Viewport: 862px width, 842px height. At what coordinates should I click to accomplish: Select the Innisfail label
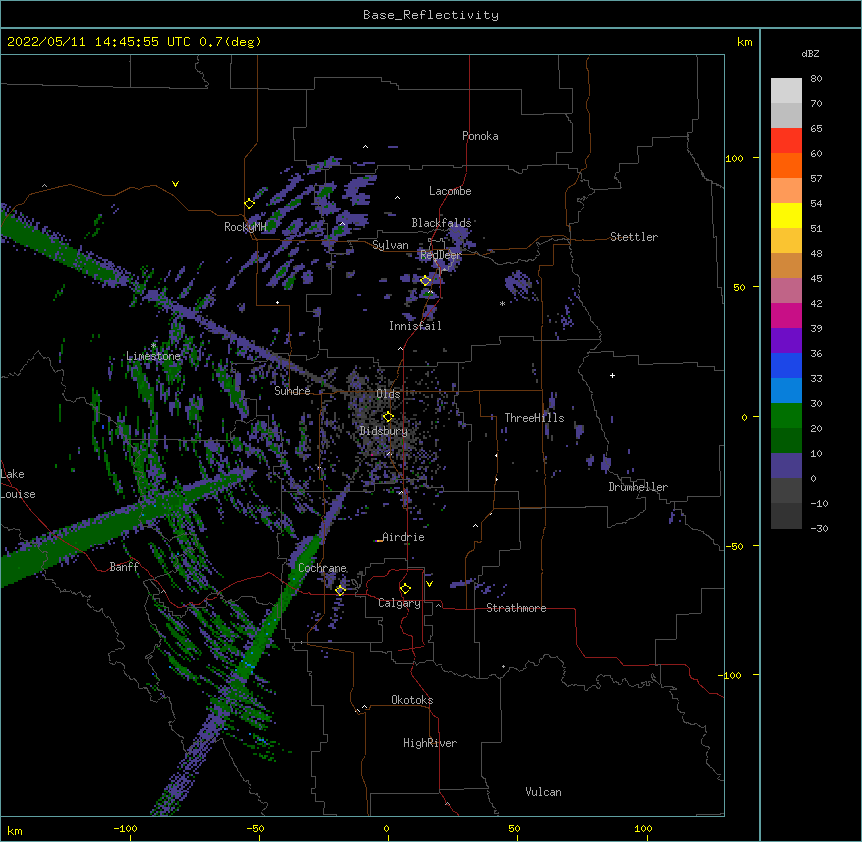coord(415,326)
